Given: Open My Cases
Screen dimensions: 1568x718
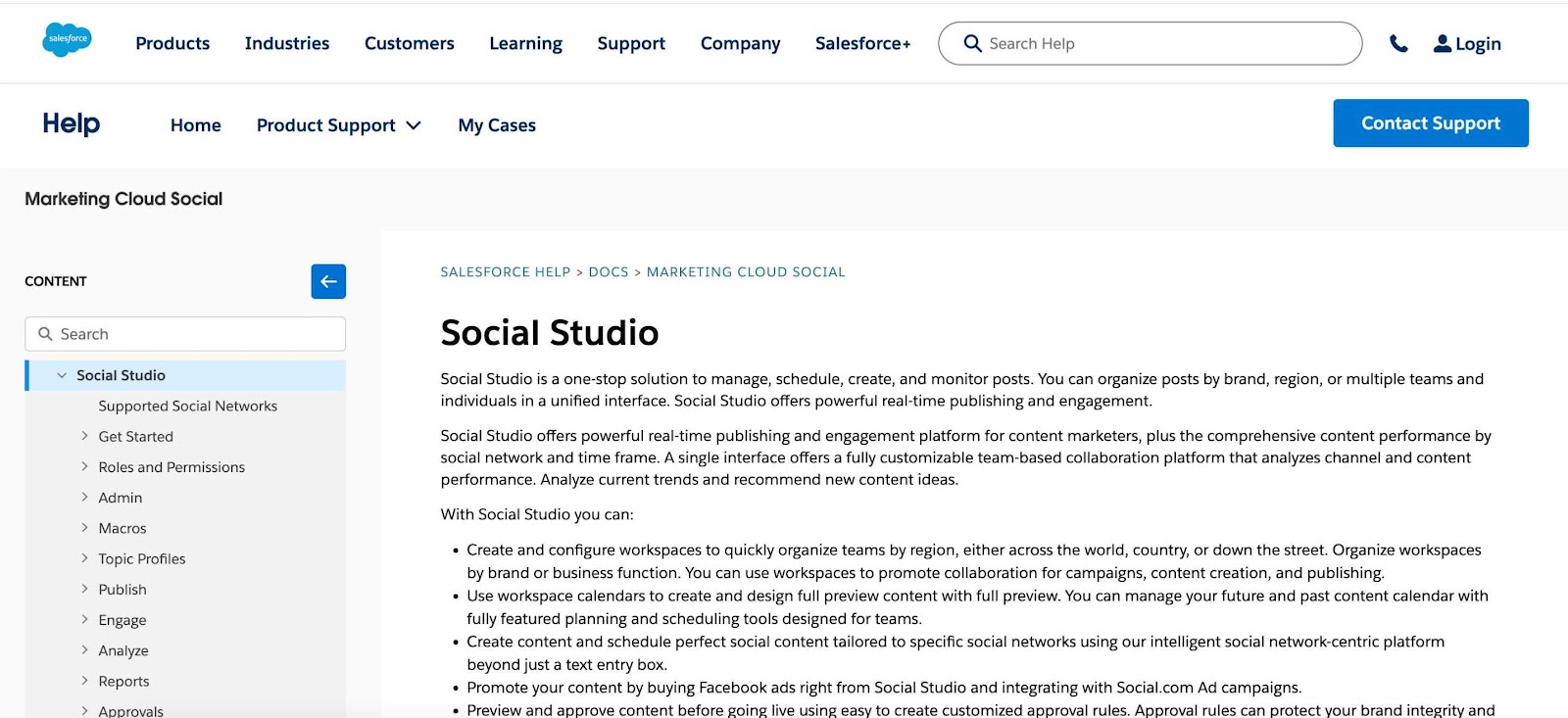Looking at the screenshot, I should point(497,125).
